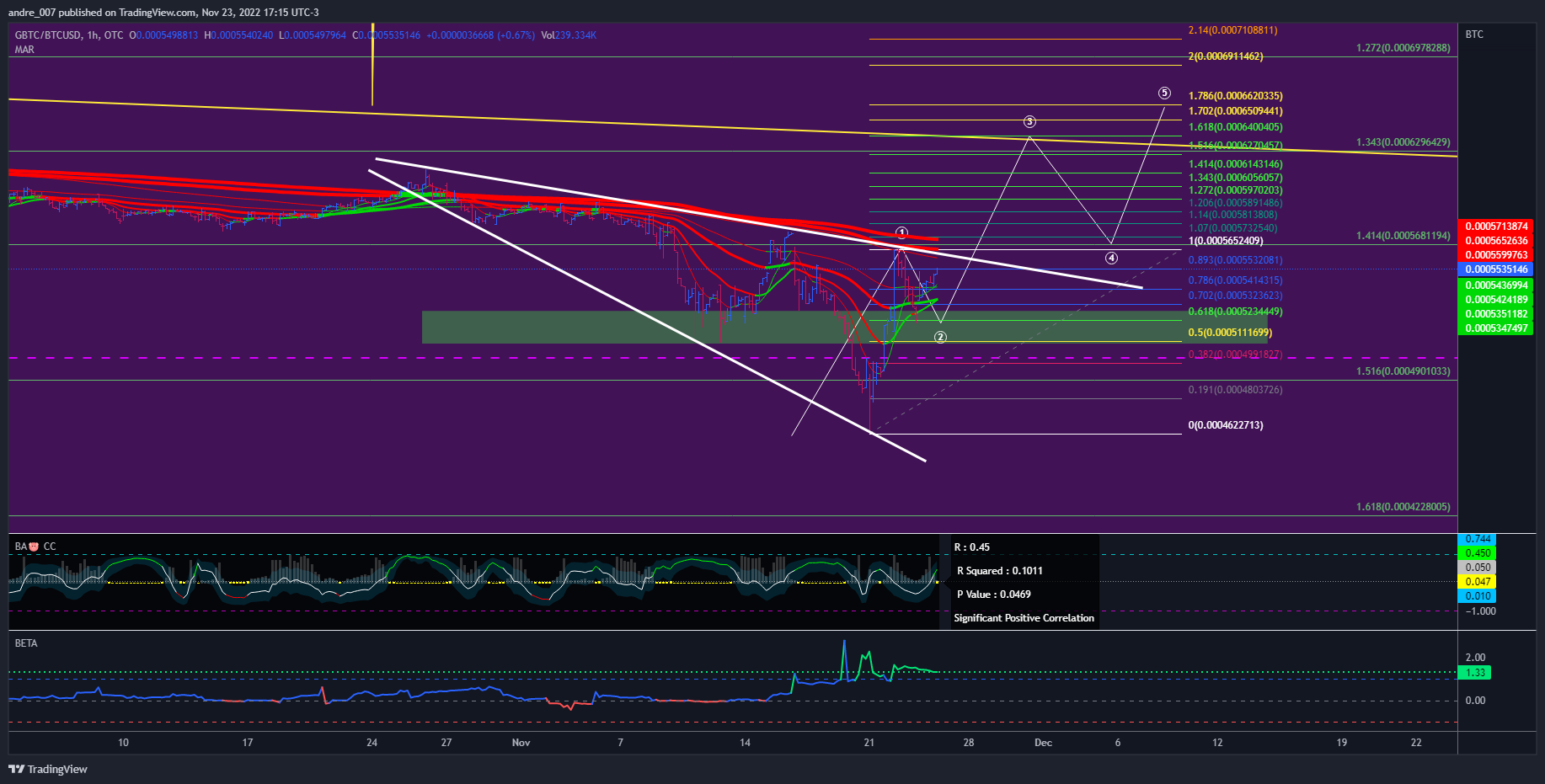The width and height of the screenshot is (1545, 784).
Task: Select Elliott wave marker circled 1
Action: click(901, 232)
